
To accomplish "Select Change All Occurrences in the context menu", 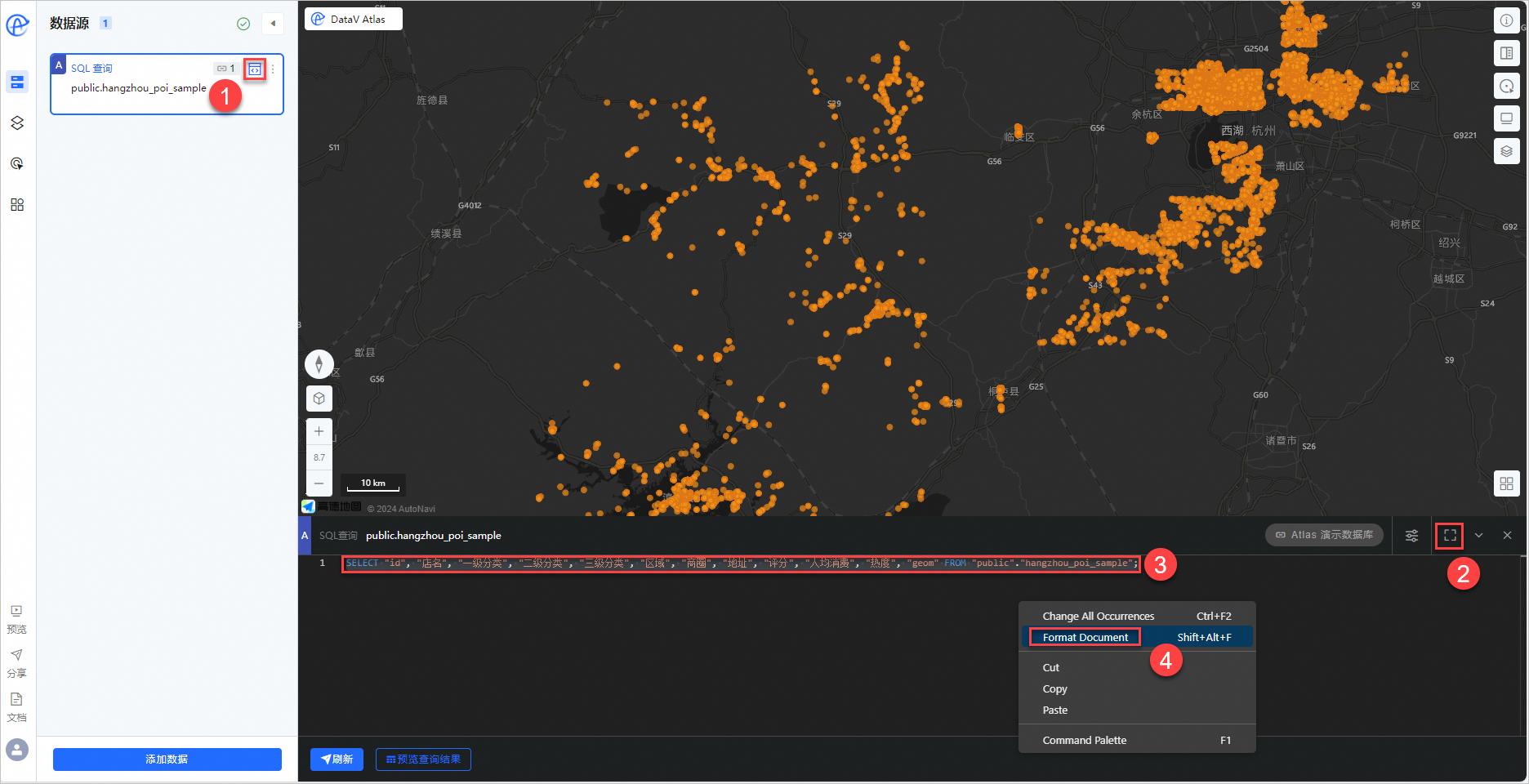I will pos(1137,617).
